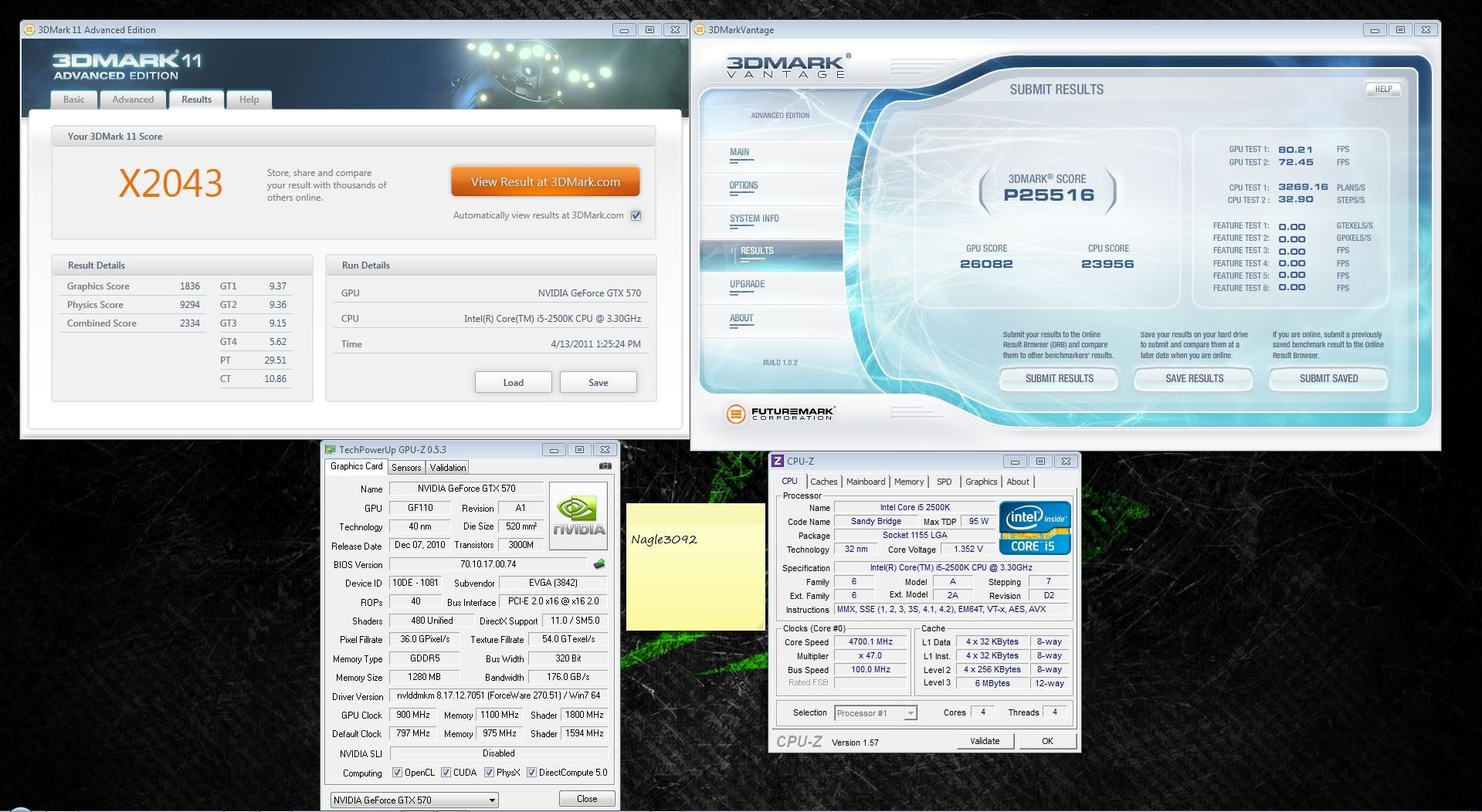Click the CPU-Z title bar icon

(778, 461)
